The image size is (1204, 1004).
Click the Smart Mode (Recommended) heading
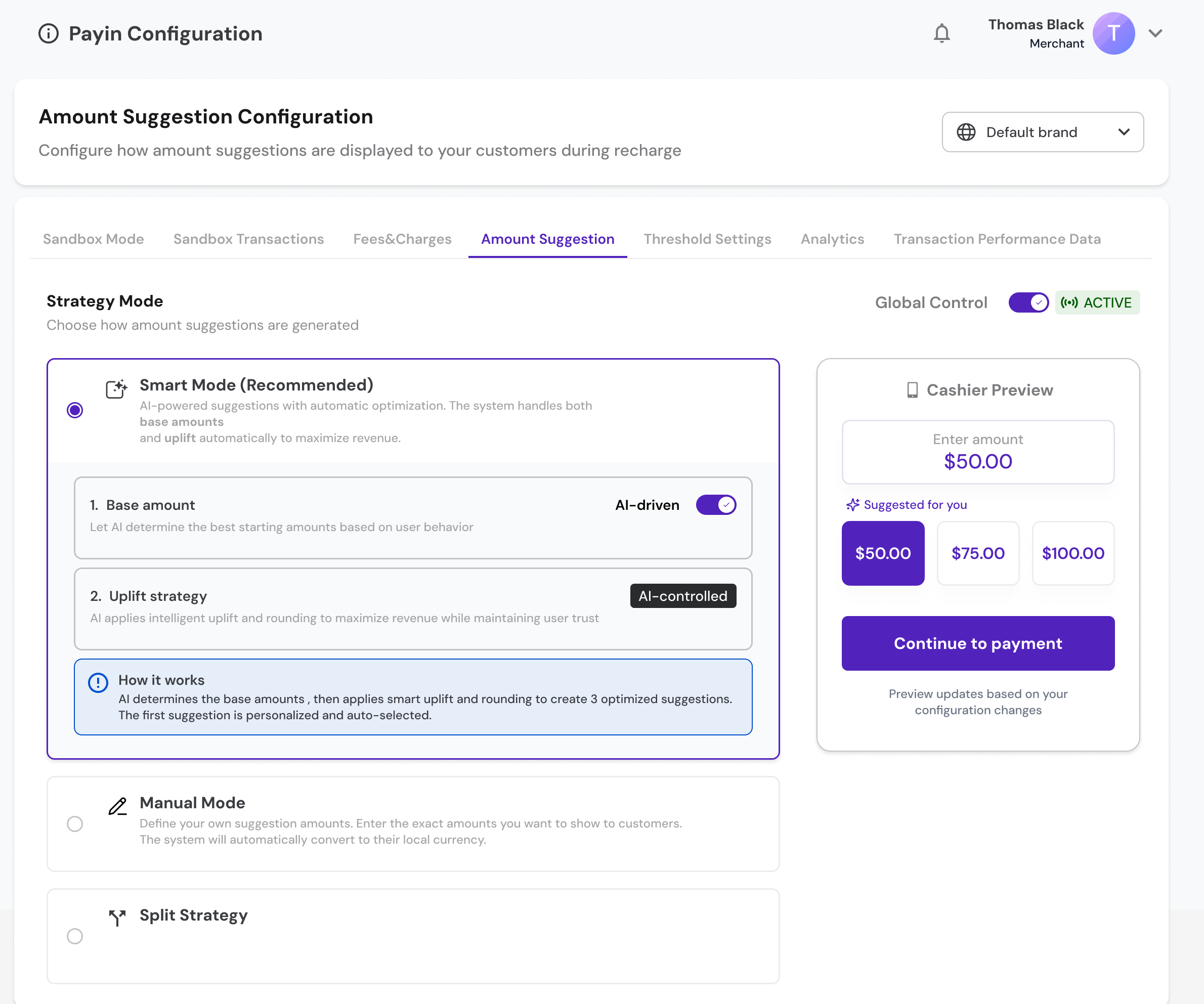click(256, 385)
